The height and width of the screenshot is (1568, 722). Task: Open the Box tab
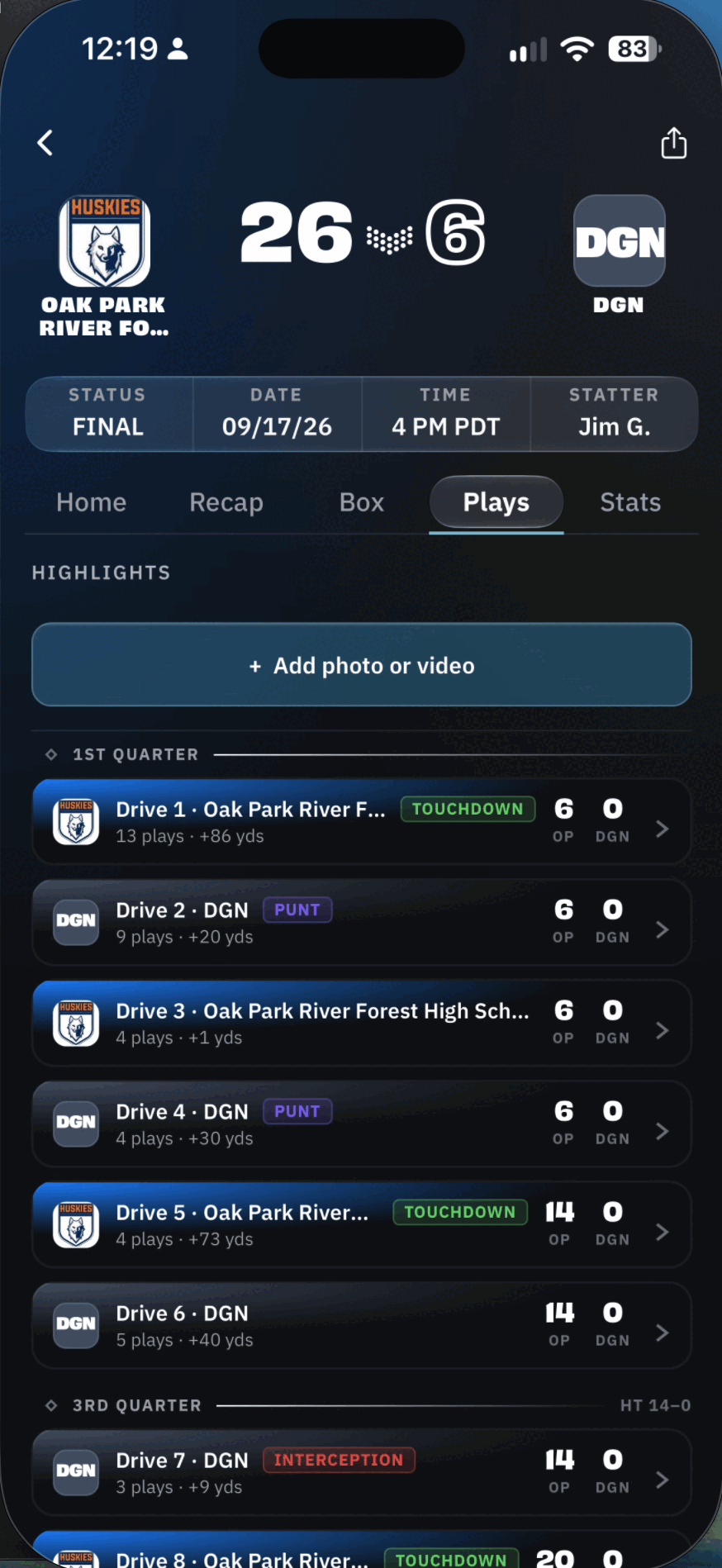[x=362, y=502]
